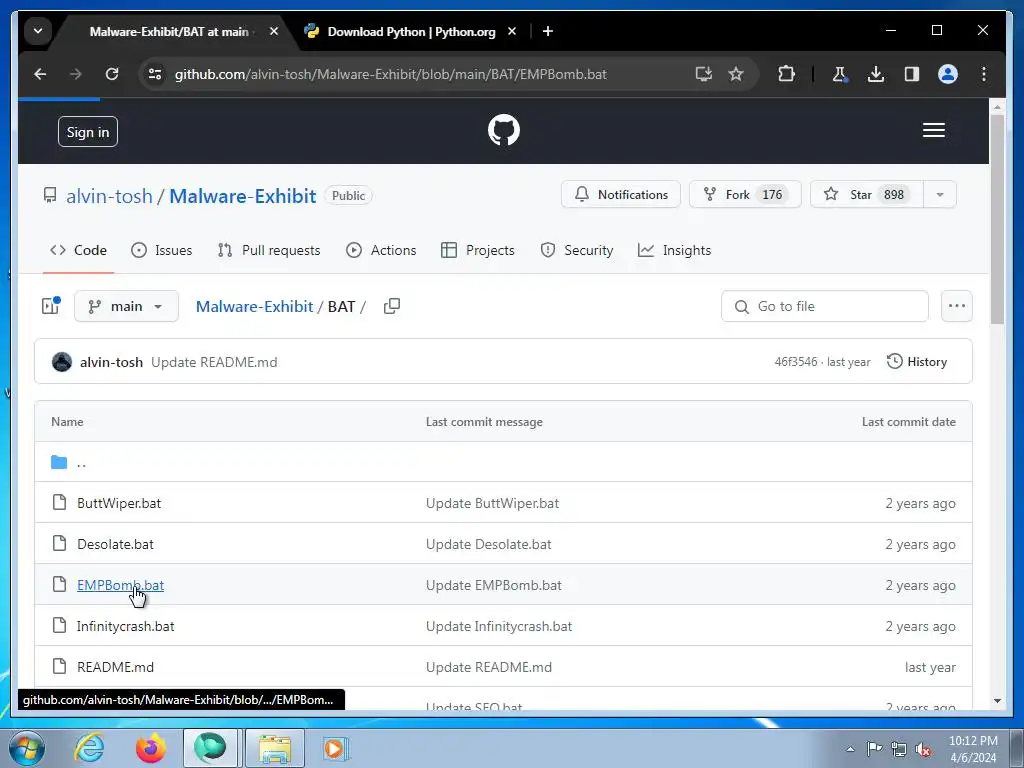
Task: Open the browser profile avatar
Action: 948,74
